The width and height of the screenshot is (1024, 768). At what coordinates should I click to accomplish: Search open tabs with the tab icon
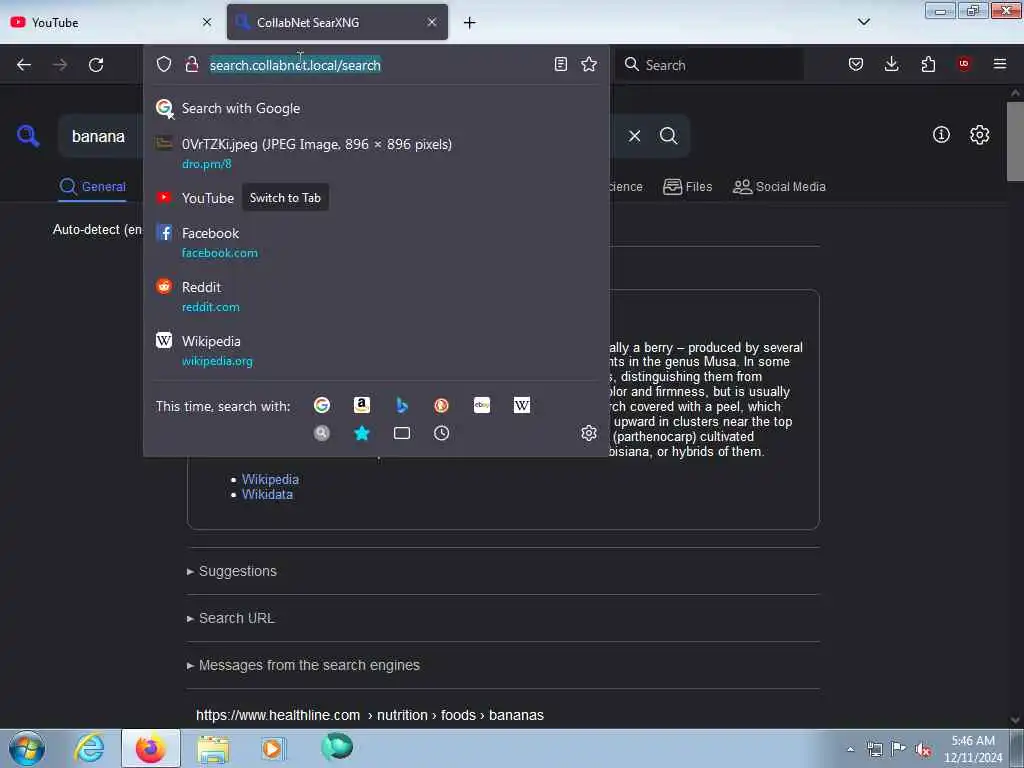(x=402, y=433)
